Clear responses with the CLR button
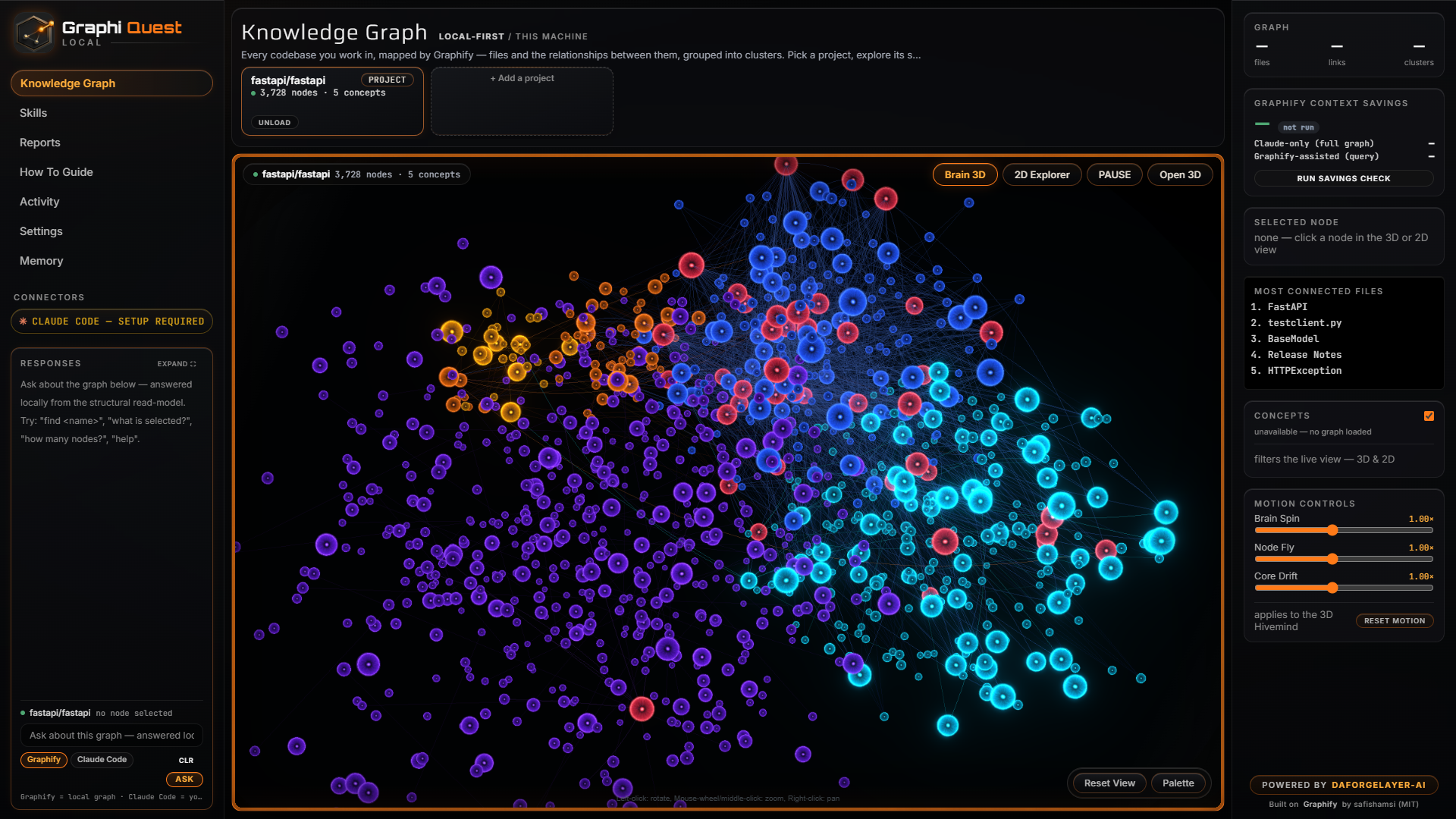1456x819 pixels. 186,761
